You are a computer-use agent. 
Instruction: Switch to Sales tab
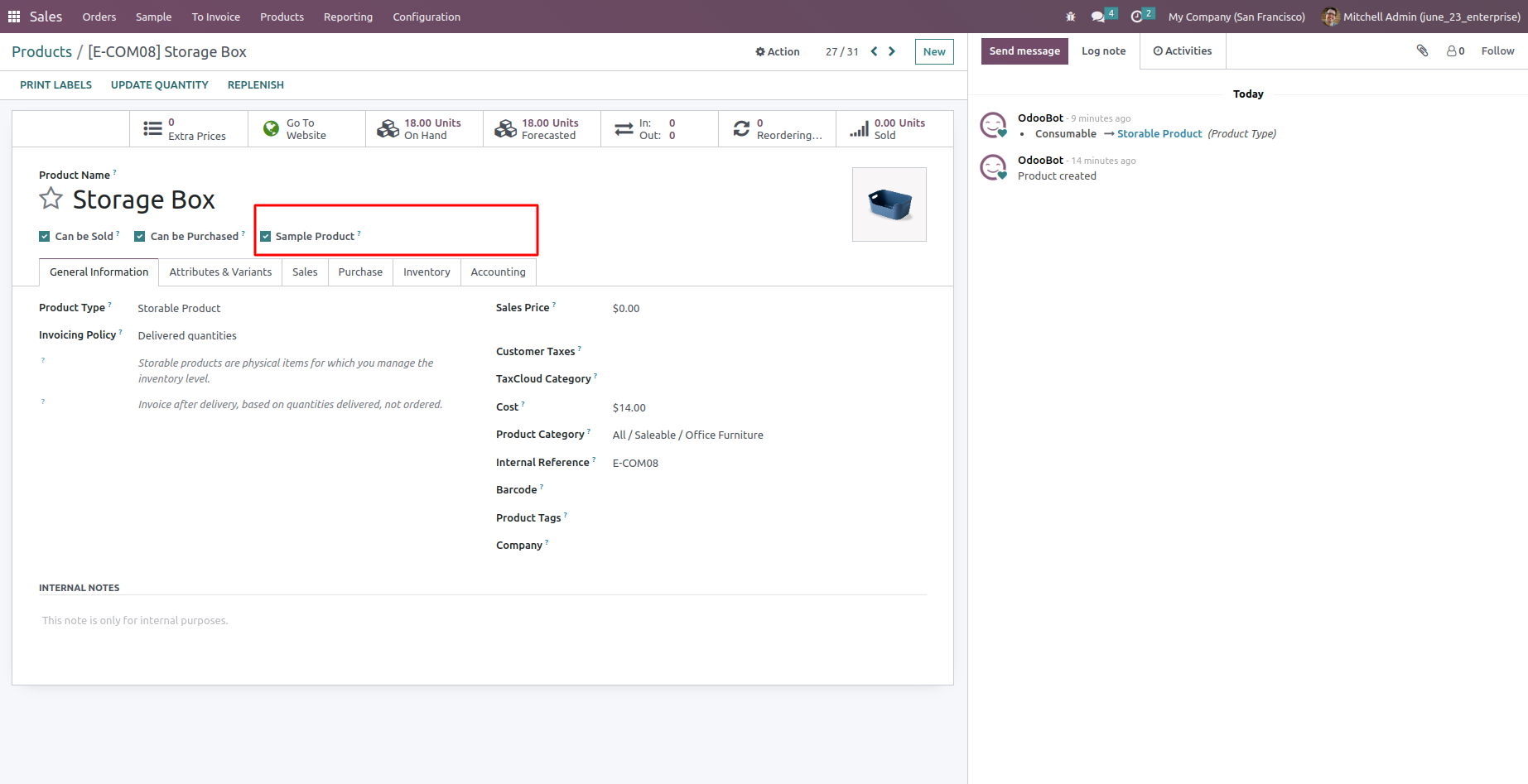click(x=305, y=272)
